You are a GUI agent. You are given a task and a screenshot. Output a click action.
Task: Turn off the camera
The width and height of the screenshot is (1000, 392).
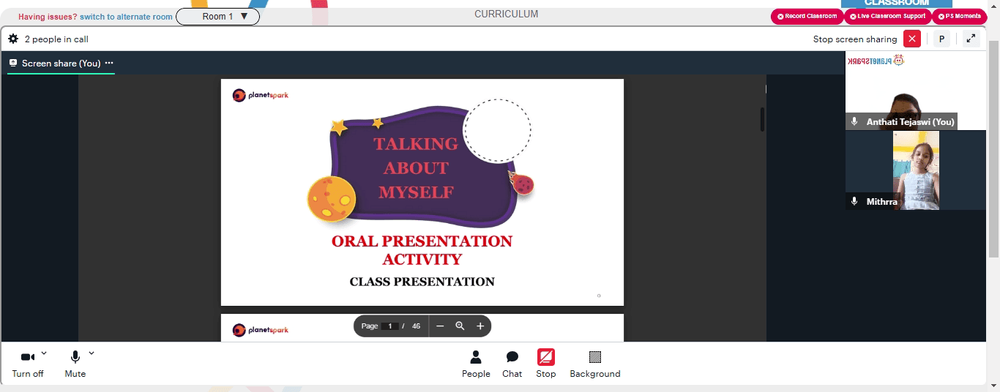click(x=28, y=365)
